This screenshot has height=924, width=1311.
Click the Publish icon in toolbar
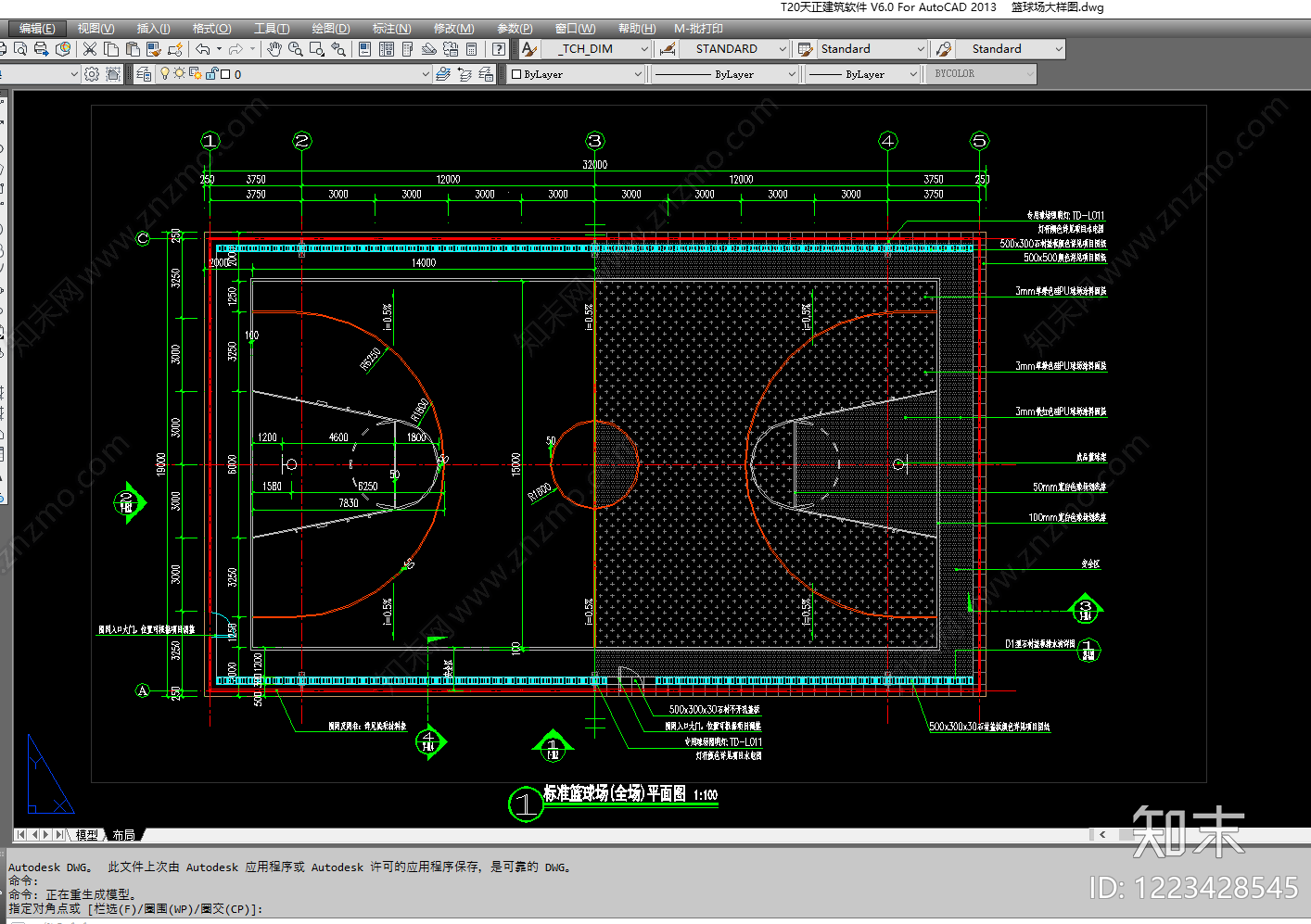coord(41,48)
